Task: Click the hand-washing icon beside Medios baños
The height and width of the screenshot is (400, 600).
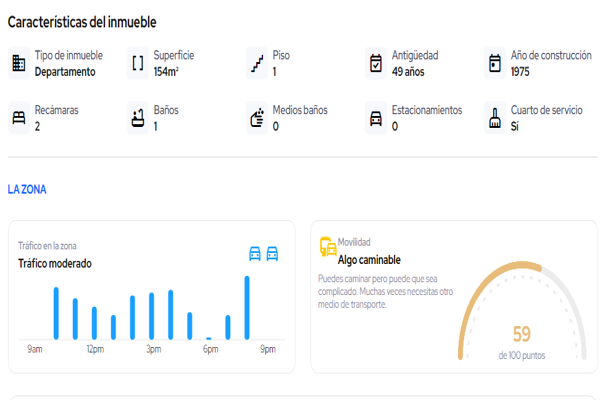Action: 257,118
